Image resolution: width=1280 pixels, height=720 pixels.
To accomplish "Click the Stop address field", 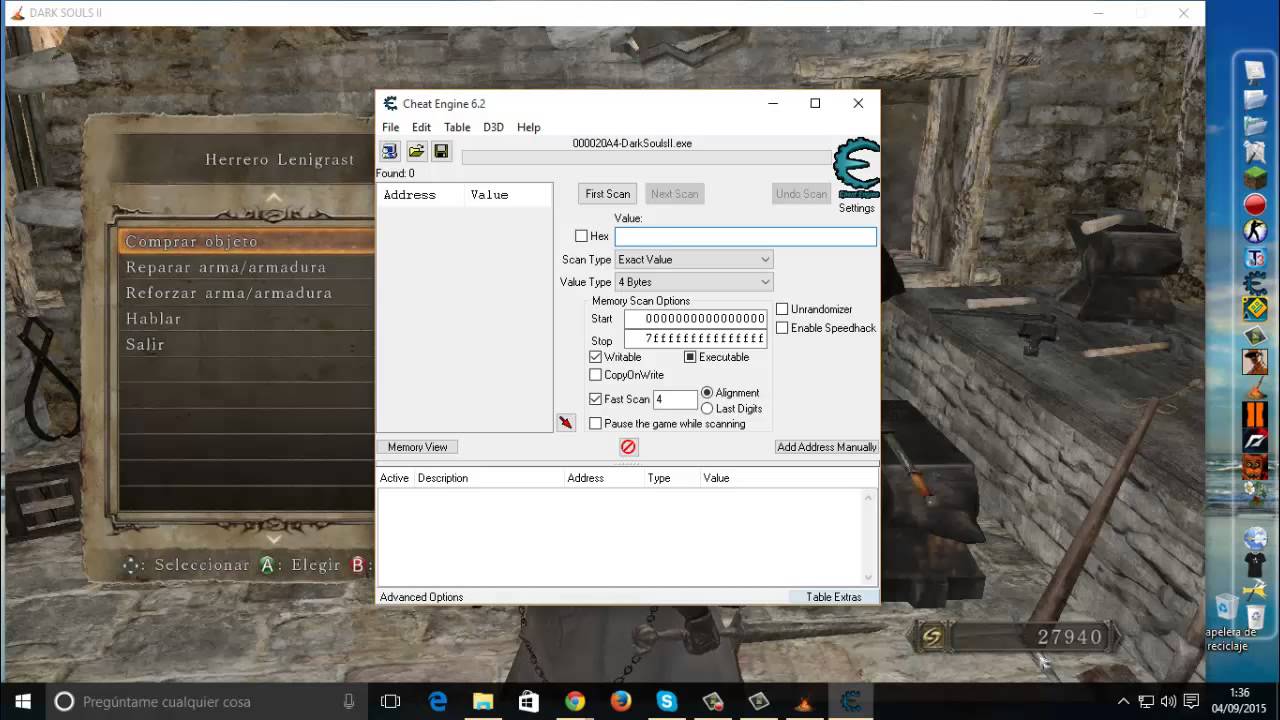I will pos(696,339).
